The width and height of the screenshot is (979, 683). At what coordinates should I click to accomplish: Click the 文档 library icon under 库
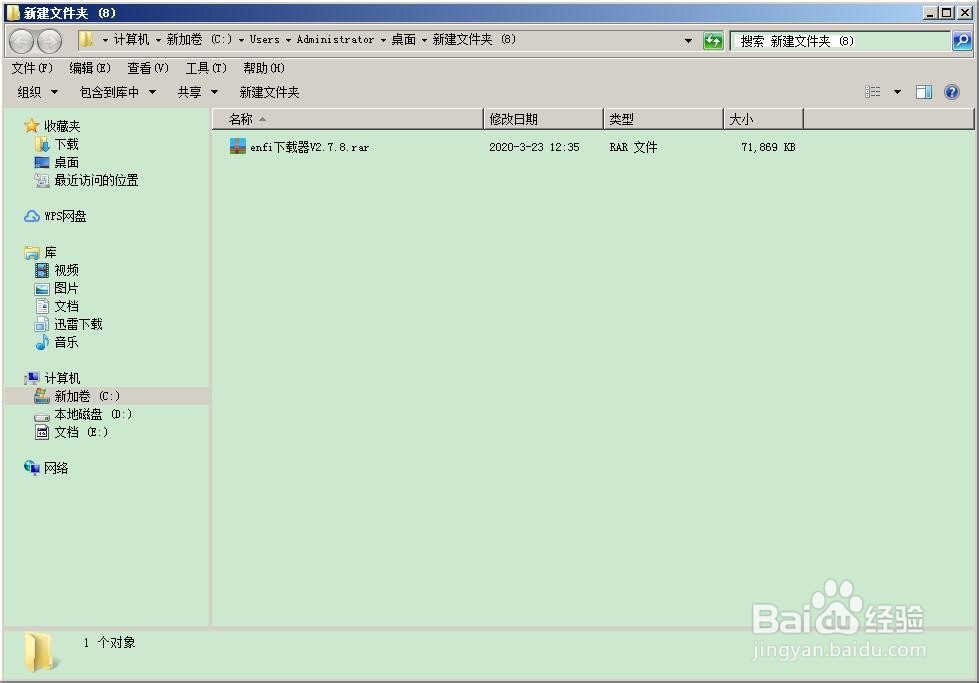pos(42,307)
